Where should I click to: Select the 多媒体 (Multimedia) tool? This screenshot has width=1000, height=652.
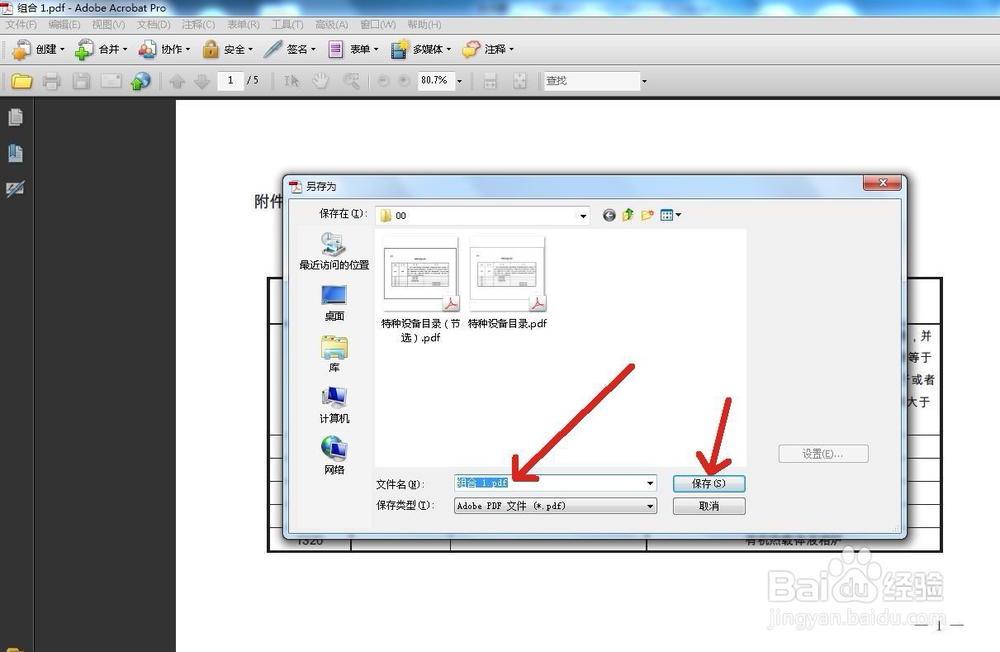click(x=416, y=49)
